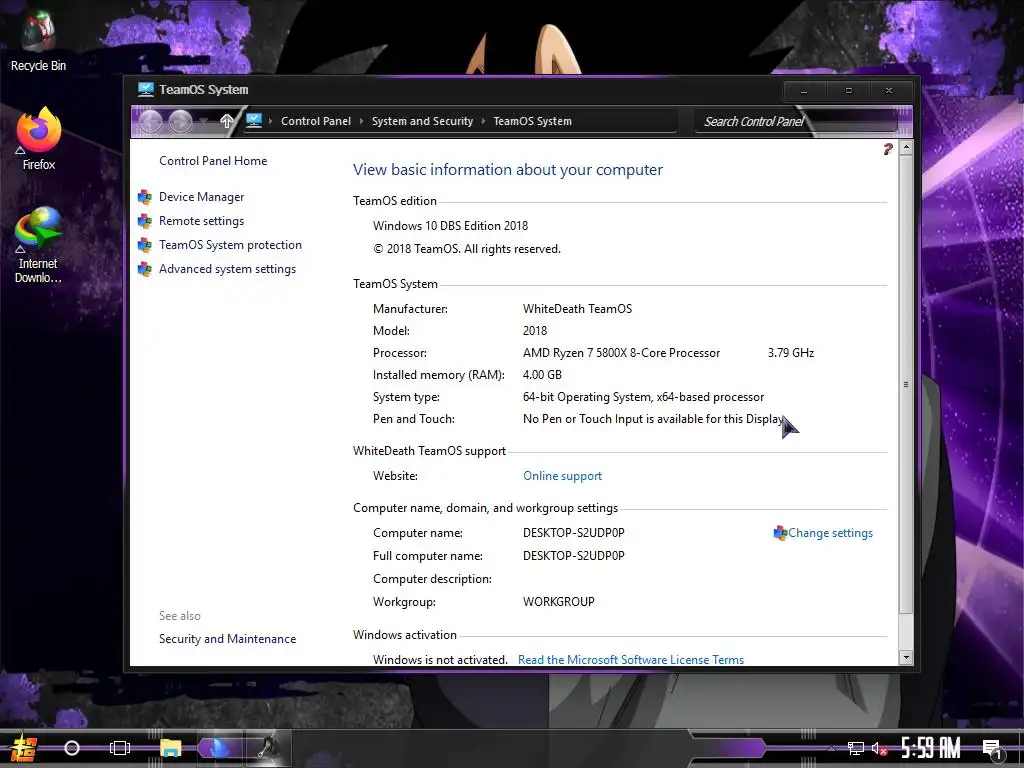Viewport: 1024px width, 768px height.
Task: Open the Action Center notification icon
Action: point(993,749)
